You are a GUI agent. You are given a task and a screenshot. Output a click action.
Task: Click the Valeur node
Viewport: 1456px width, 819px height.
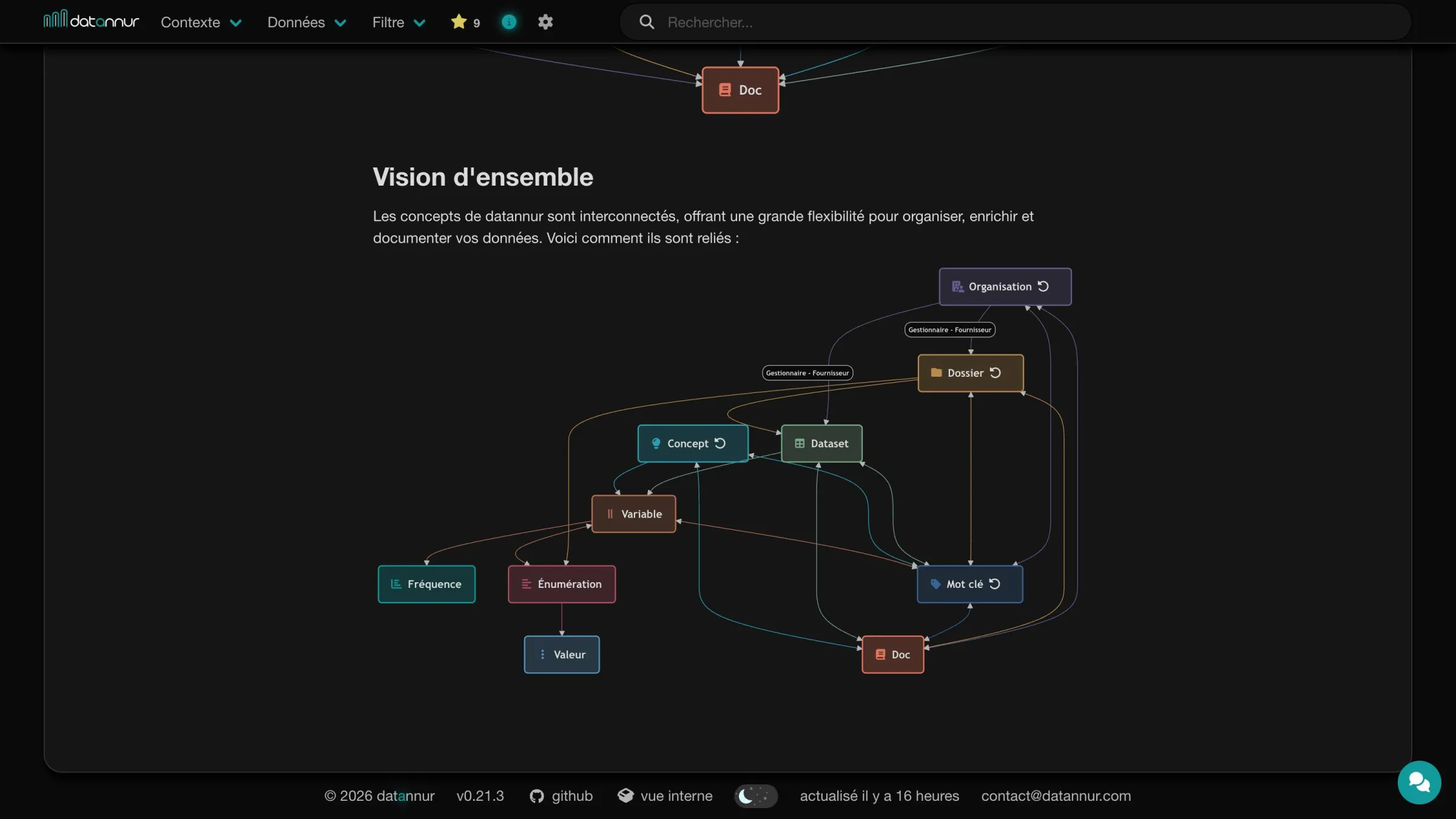point(562,655)
